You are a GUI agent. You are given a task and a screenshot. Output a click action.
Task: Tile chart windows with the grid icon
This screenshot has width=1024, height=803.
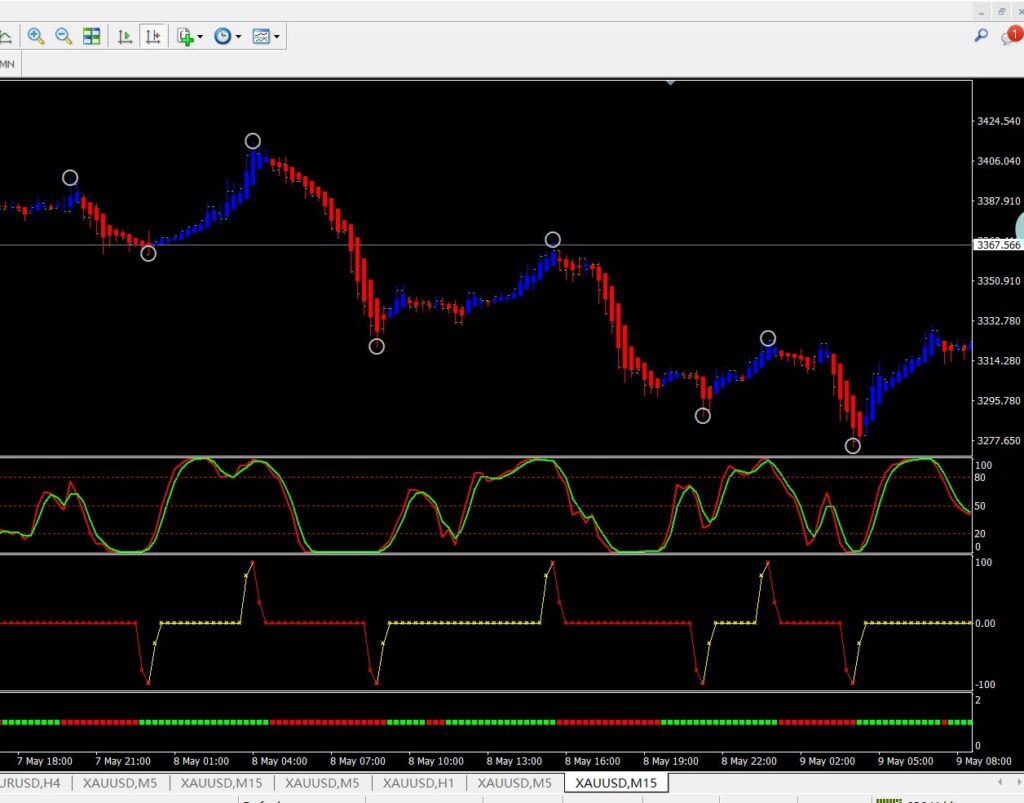pyautogui.click(x=91, y=37)
